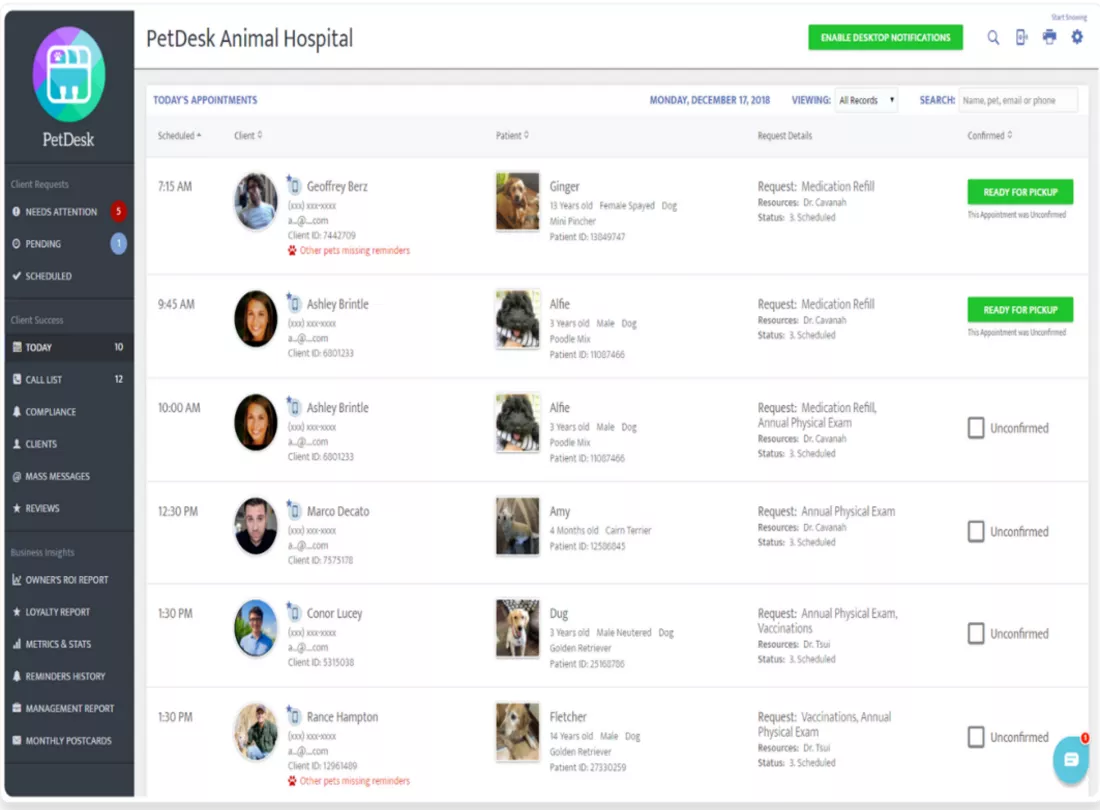Check Unconfirmed box for Rance Hampton appointment

[x=976, y=736]
